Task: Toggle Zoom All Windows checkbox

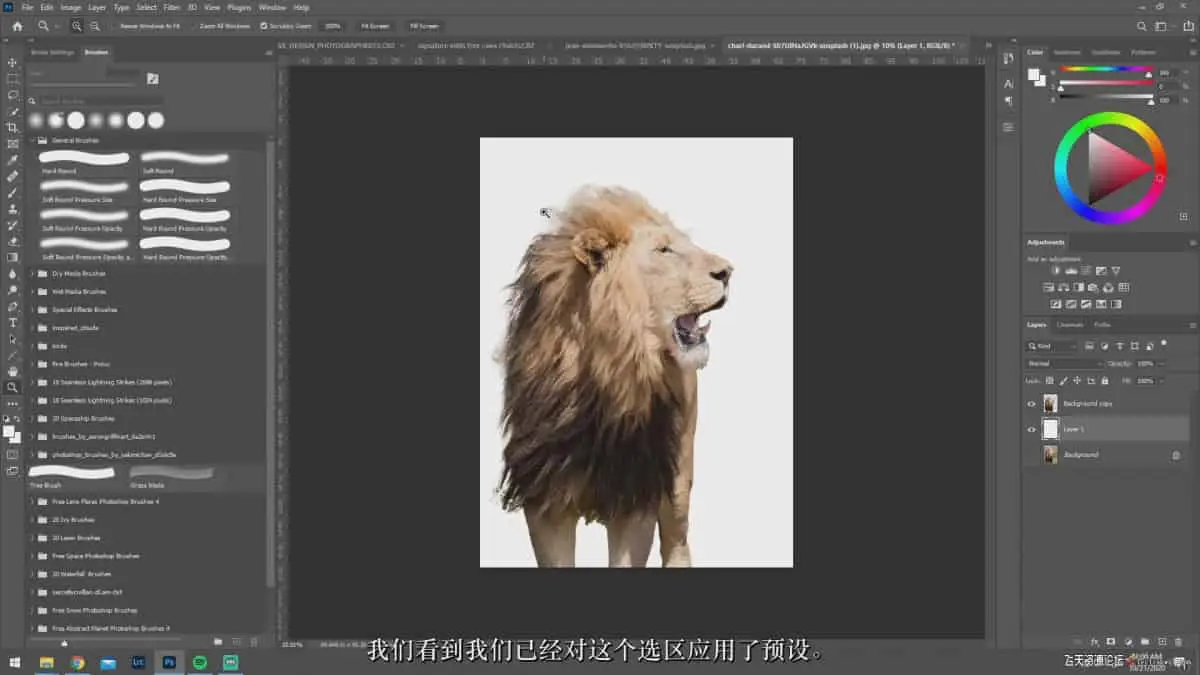Action: click(x=194, y=26)
